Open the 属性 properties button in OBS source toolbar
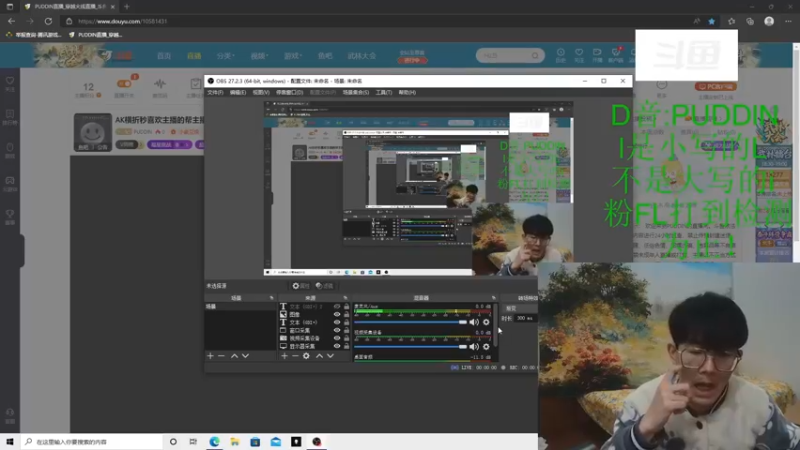 tap(301, 286)
